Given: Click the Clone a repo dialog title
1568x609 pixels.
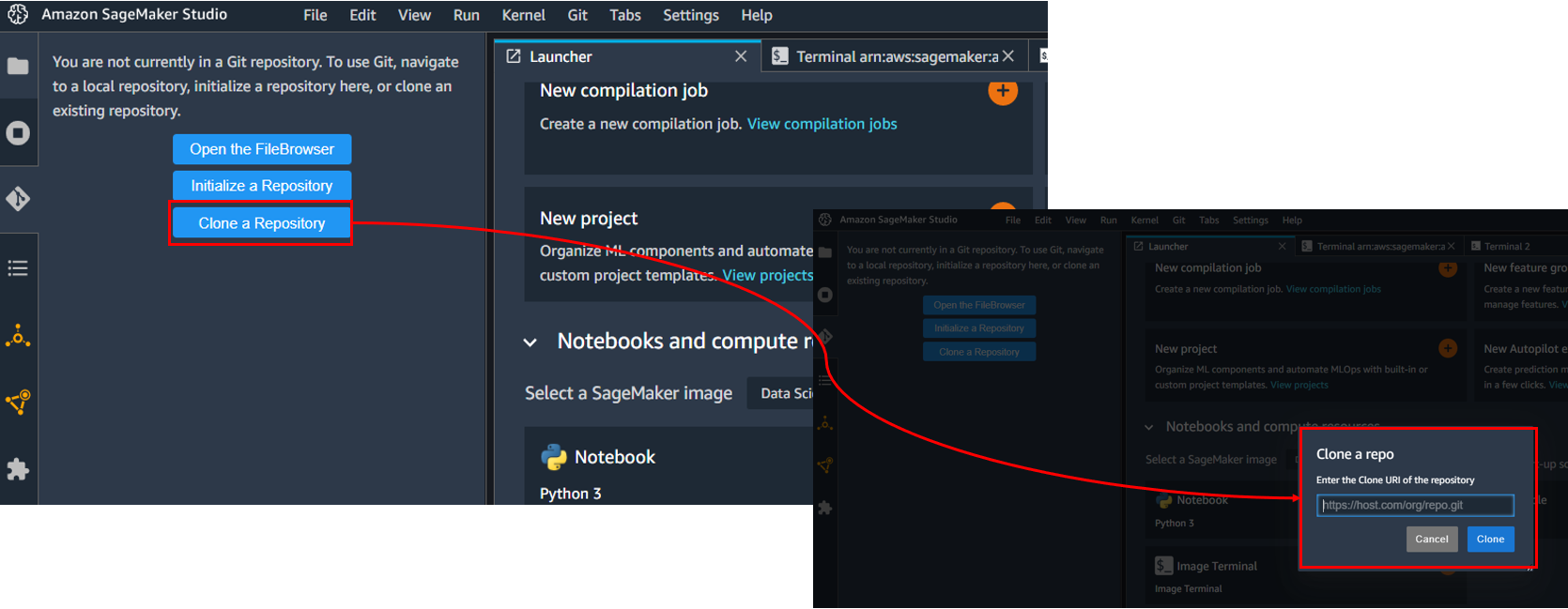Looking at the screenshot, I should tap(1355, 454).
